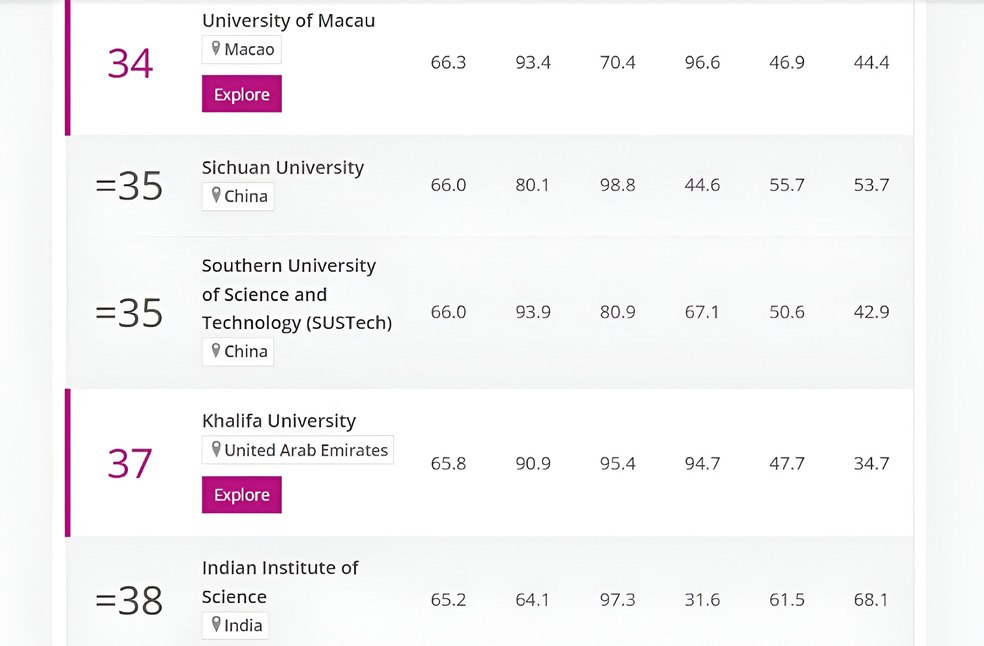Select rank number 34
The height and width of the screenshot is (646, 984).
click(129, 62)
